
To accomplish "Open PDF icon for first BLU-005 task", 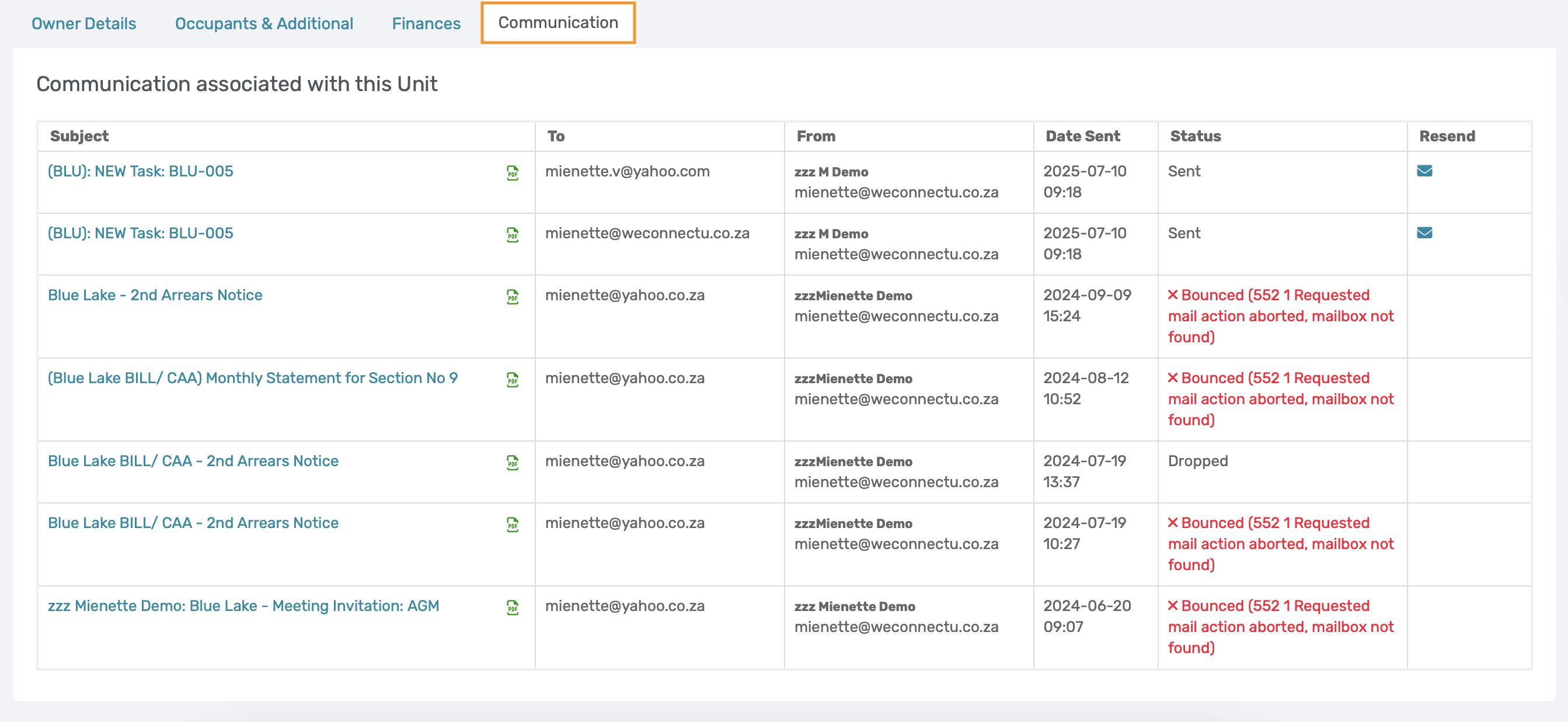I will coord(513,173).
